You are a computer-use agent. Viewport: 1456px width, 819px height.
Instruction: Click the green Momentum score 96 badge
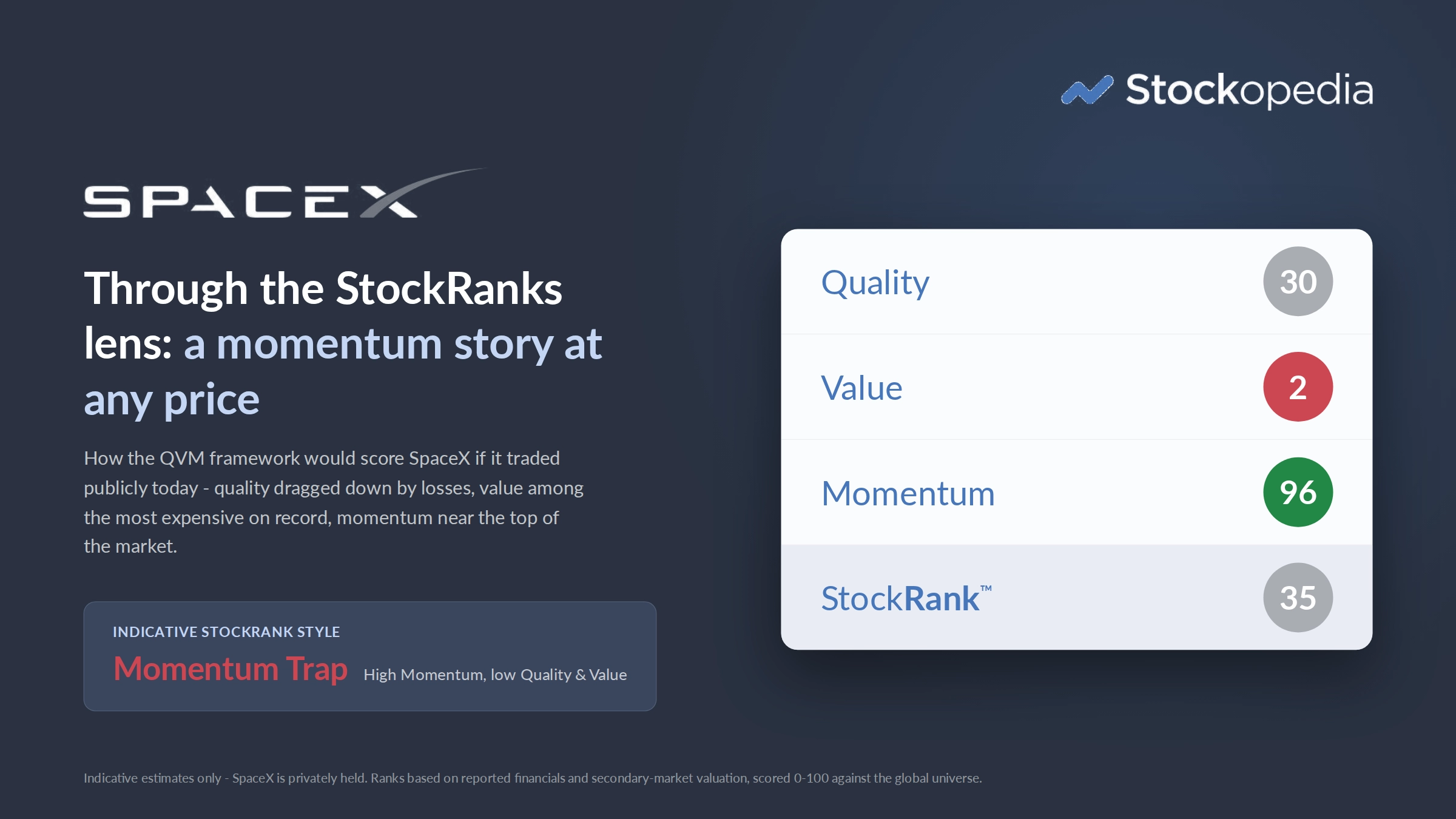tap(1298, 492)
